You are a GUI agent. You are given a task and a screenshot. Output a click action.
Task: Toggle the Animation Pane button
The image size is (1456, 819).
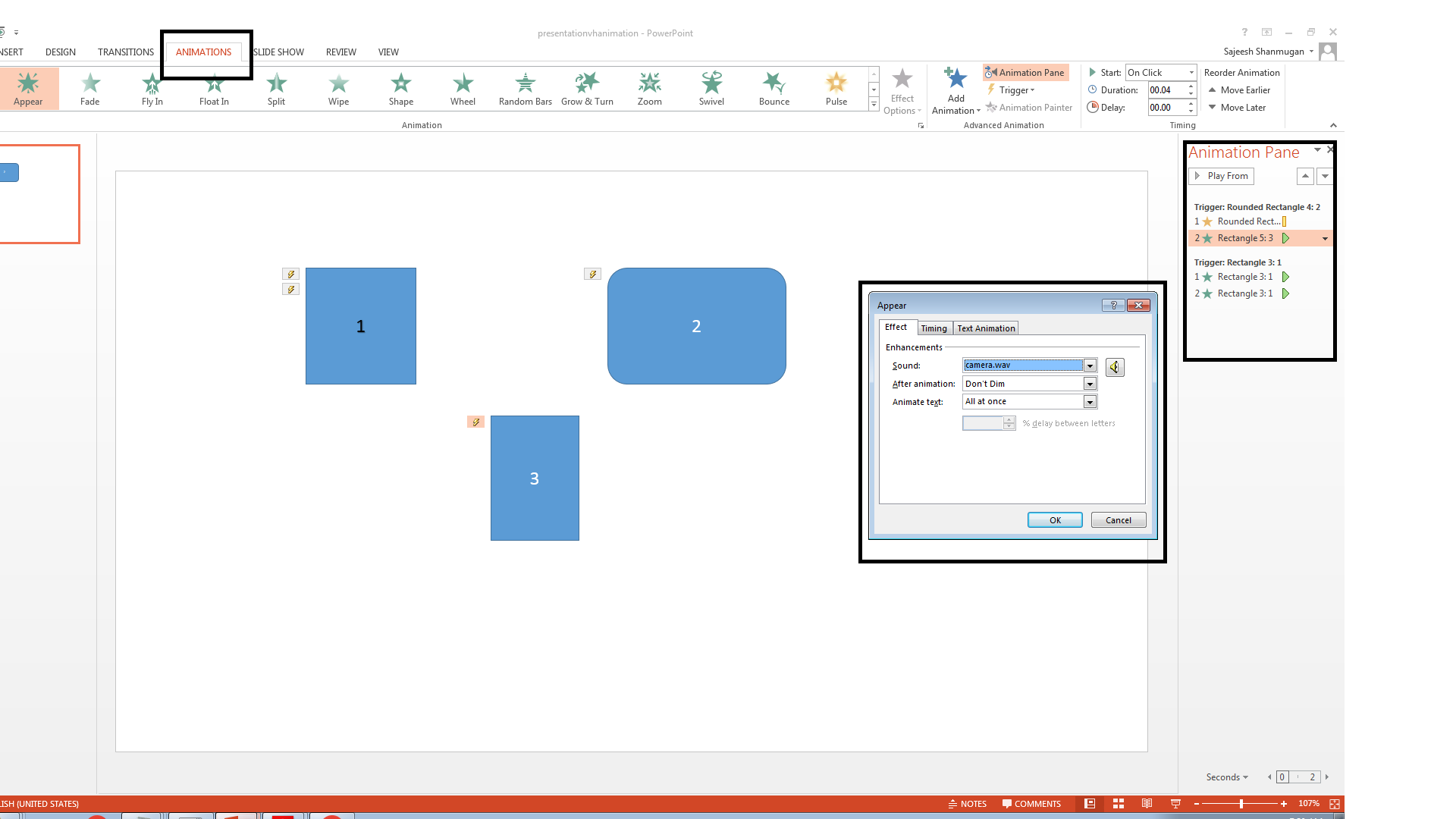pos(1025,73)
